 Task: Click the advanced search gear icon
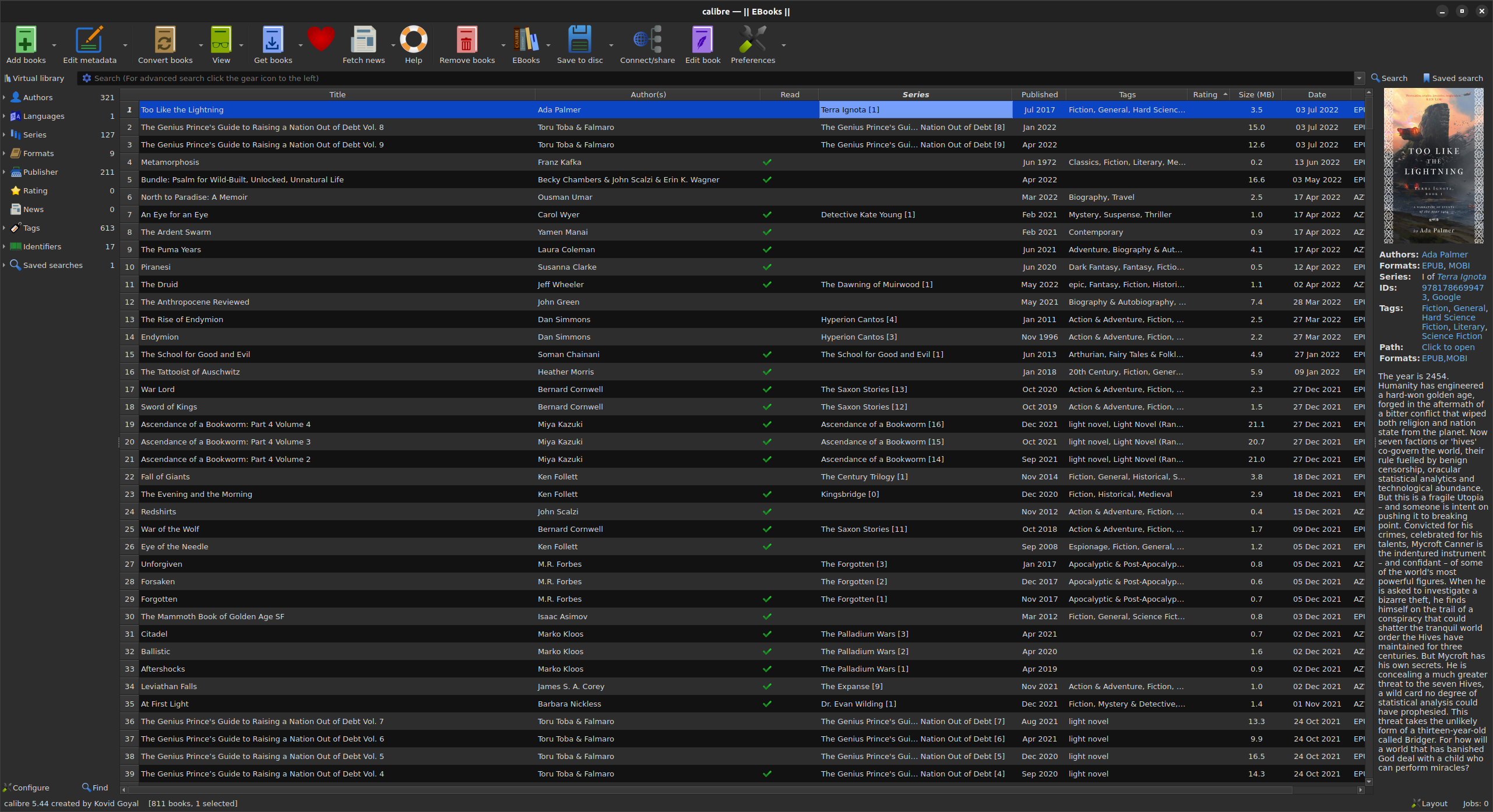(87, 78)
